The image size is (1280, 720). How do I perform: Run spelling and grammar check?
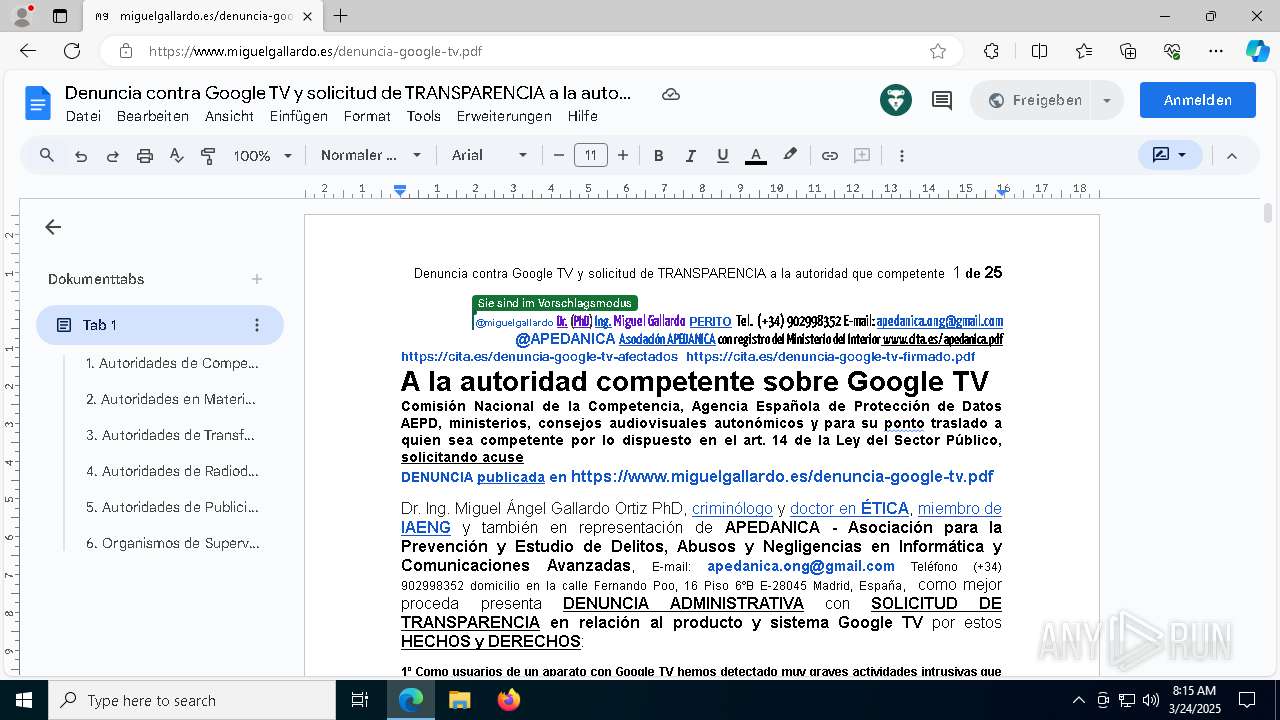click(177, 156)
